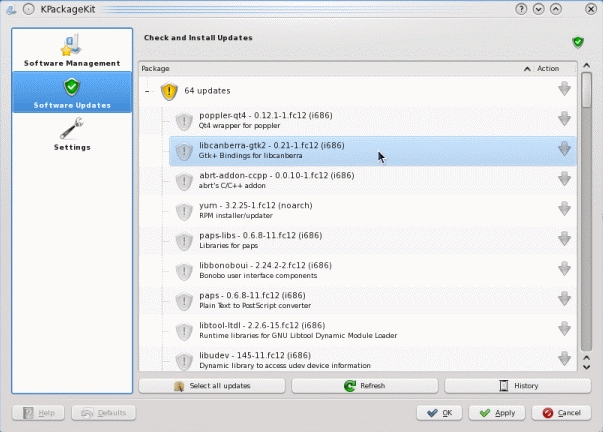Select poppler-qt4 - 0.12.1-1.fc12 package
Viewport: 603px width, 432px height.
click(373, 121)
